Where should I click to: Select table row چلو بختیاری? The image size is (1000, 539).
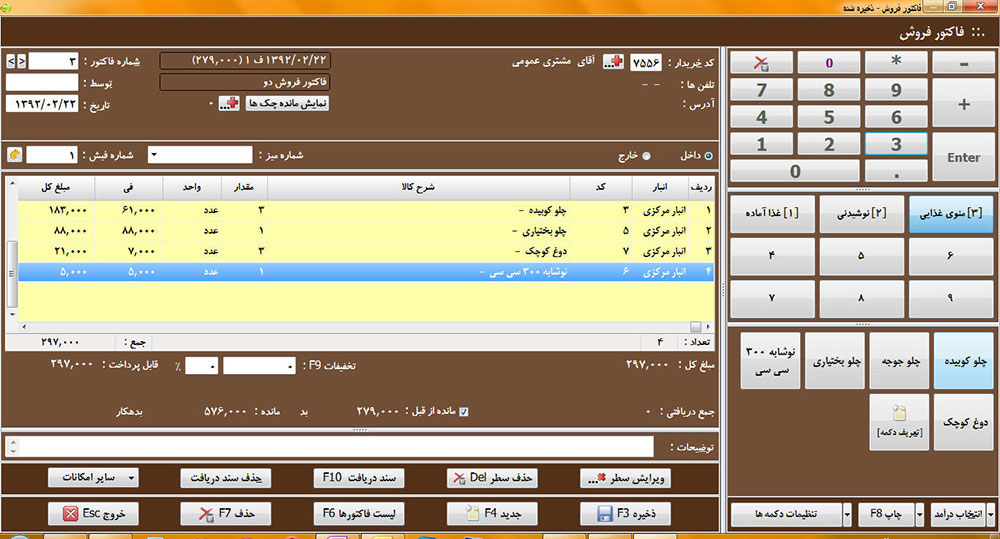tap(365, 231)
